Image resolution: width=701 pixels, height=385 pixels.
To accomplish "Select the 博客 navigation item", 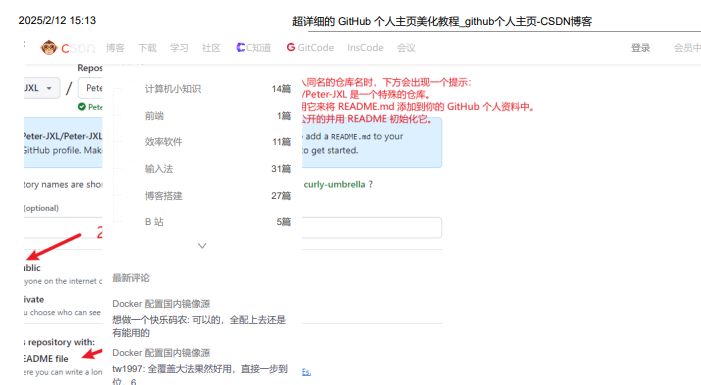I will (115, 48).
